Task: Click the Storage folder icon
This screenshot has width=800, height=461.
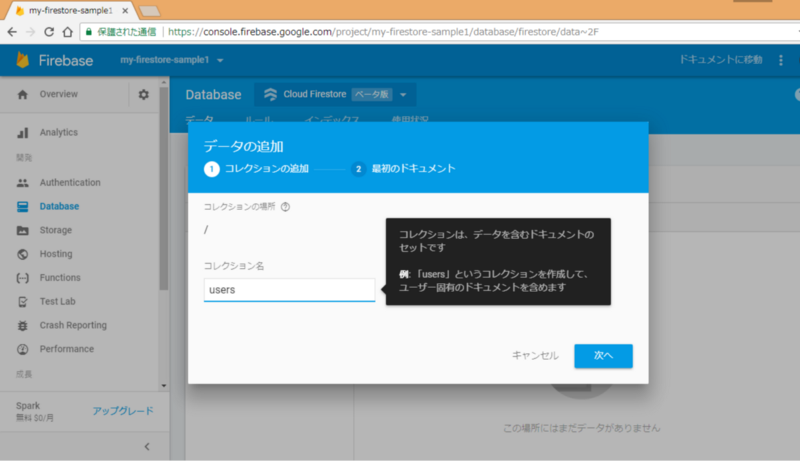Action: pyautogui.click(x=22, y=230)
